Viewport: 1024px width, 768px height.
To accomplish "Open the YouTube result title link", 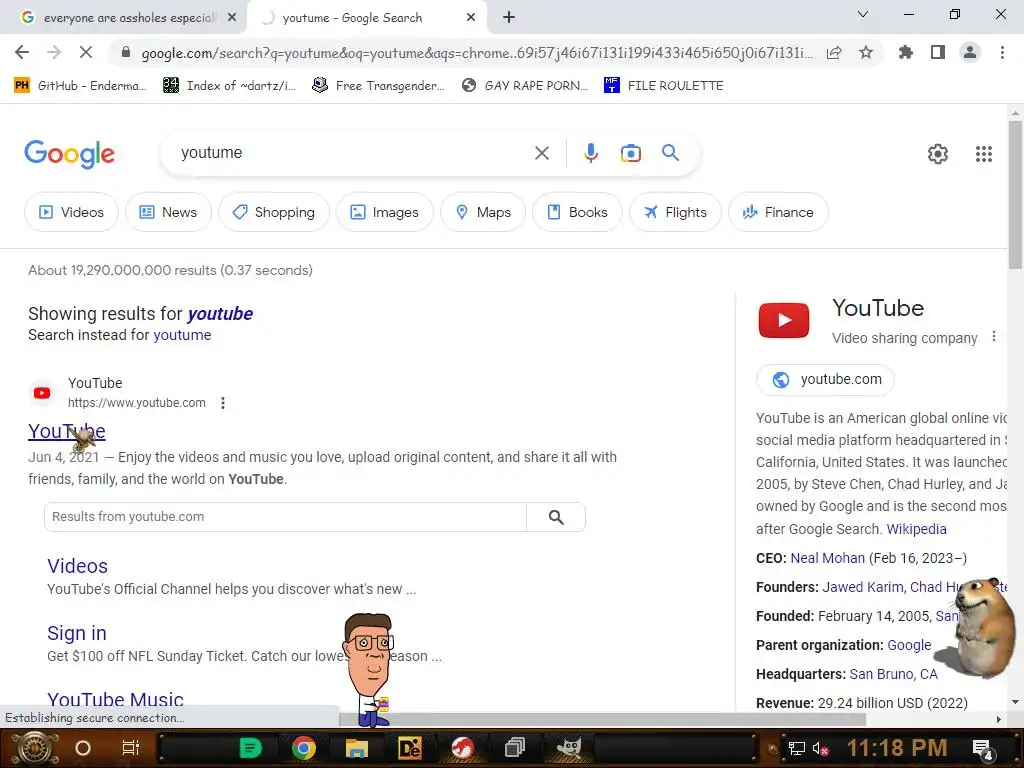I will tap(67, 431).
